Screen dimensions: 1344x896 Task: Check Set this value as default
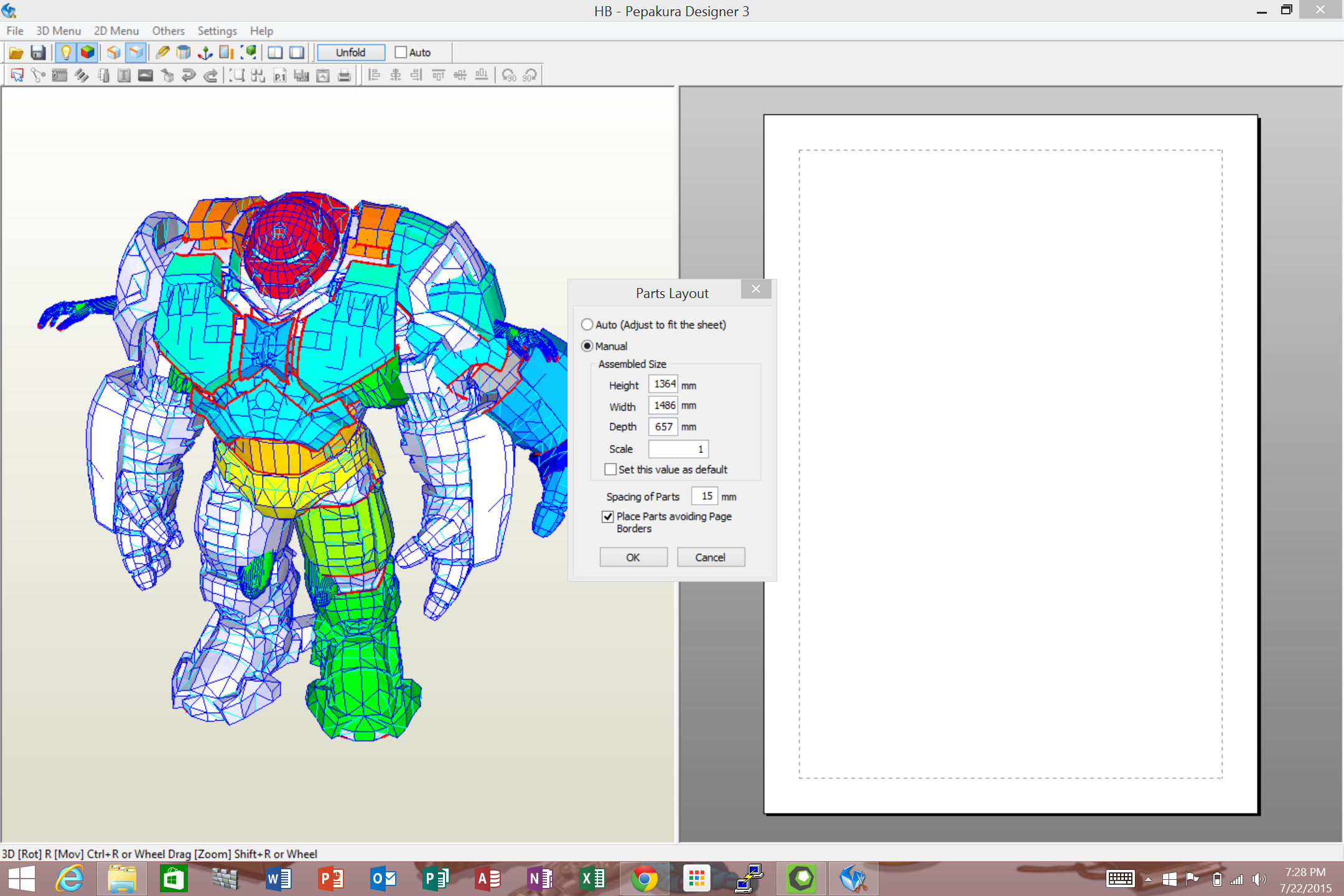tap(610, 469)
